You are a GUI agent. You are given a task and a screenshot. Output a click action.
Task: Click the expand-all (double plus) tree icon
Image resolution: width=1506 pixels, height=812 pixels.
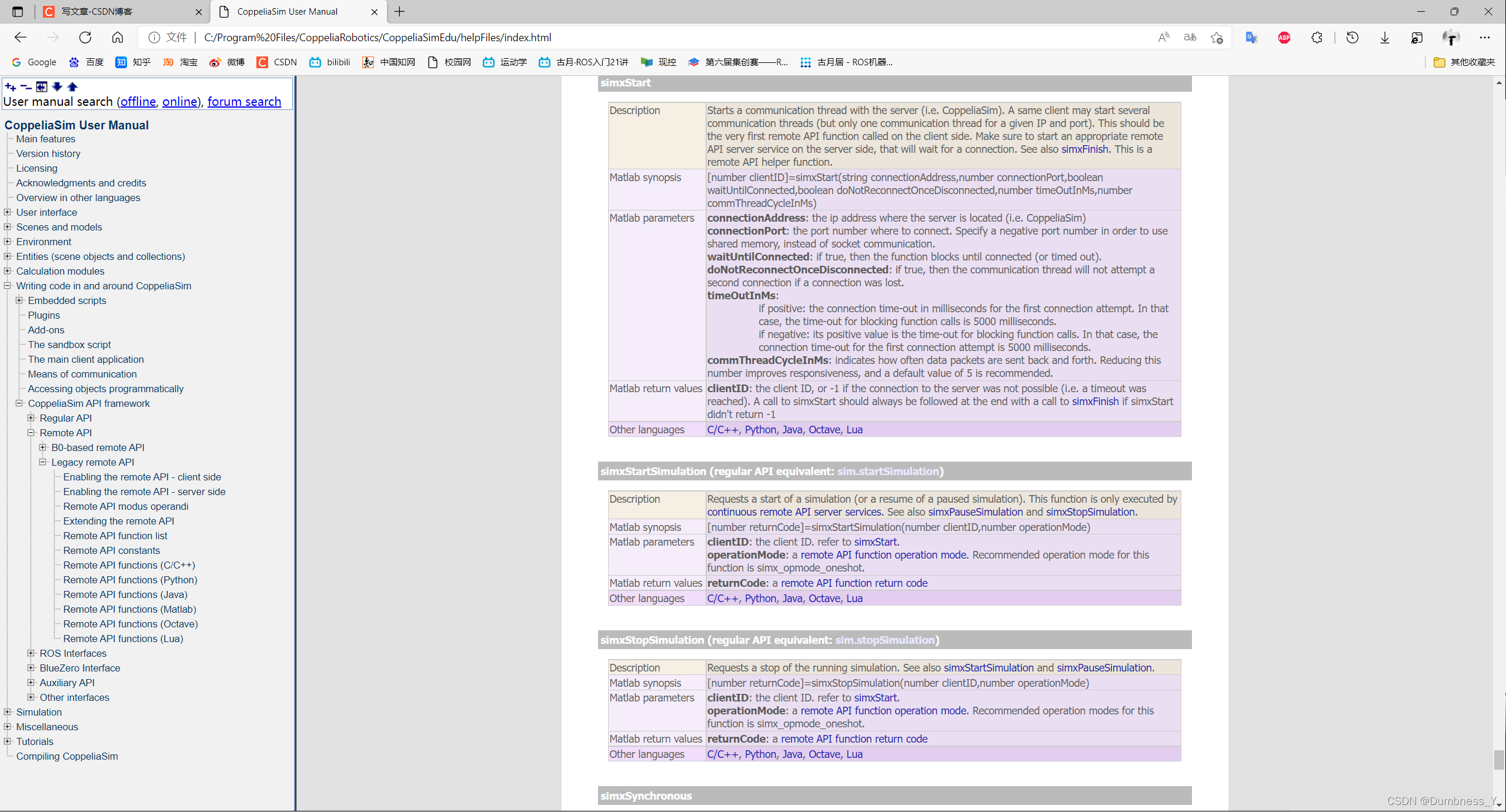pyautogui.click(x=10, y=87)
